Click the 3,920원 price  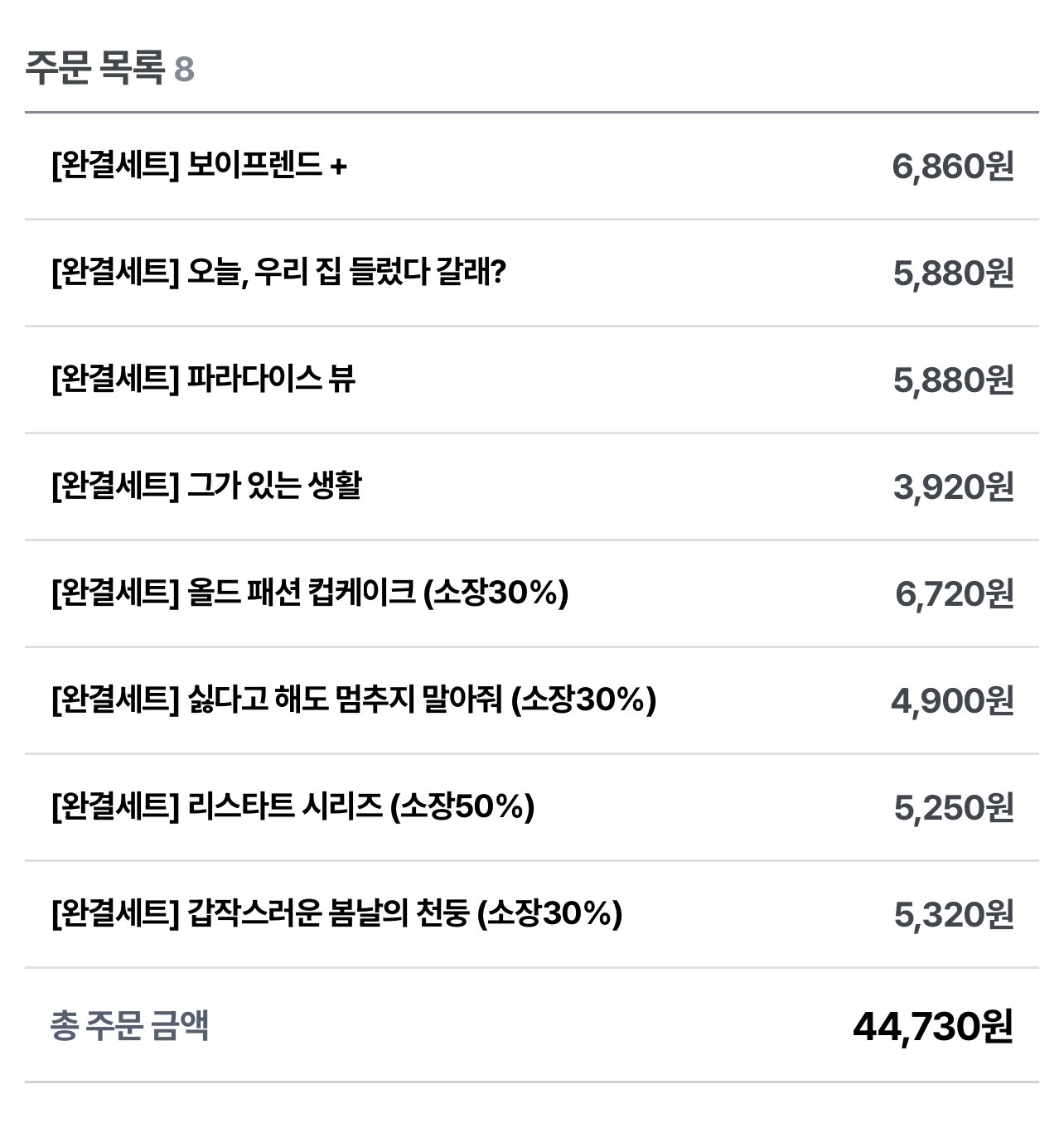tap(953, 486)
